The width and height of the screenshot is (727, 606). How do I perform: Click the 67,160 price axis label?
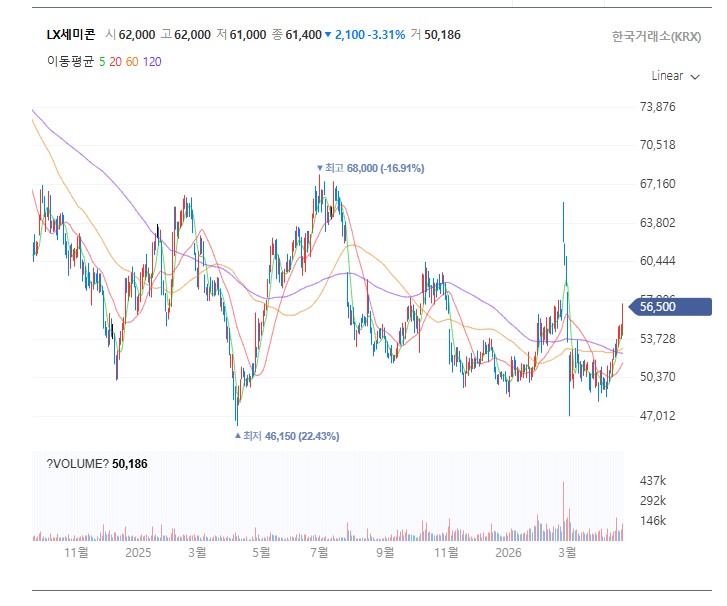tap(657, 184)
